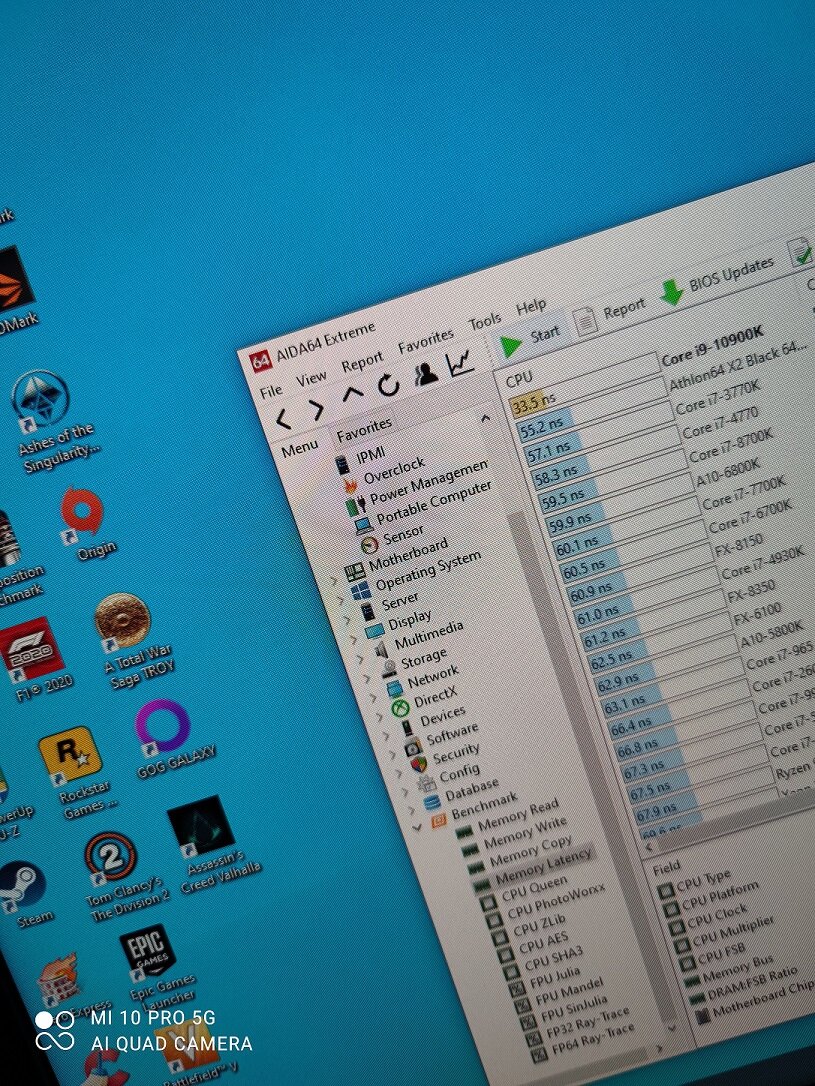Click the Server icon in the tree

pyautogui.click(x=367, y=612)
